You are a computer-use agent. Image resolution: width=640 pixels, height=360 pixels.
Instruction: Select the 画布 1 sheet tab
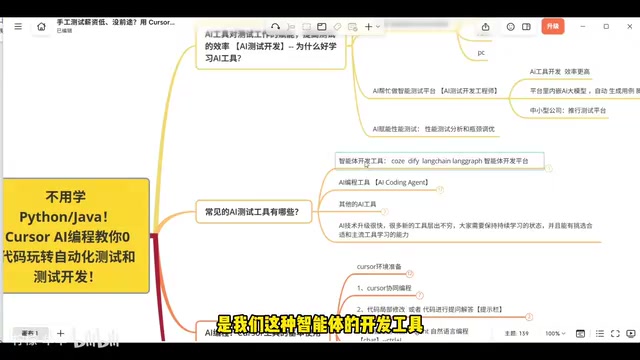pos(30,333)
